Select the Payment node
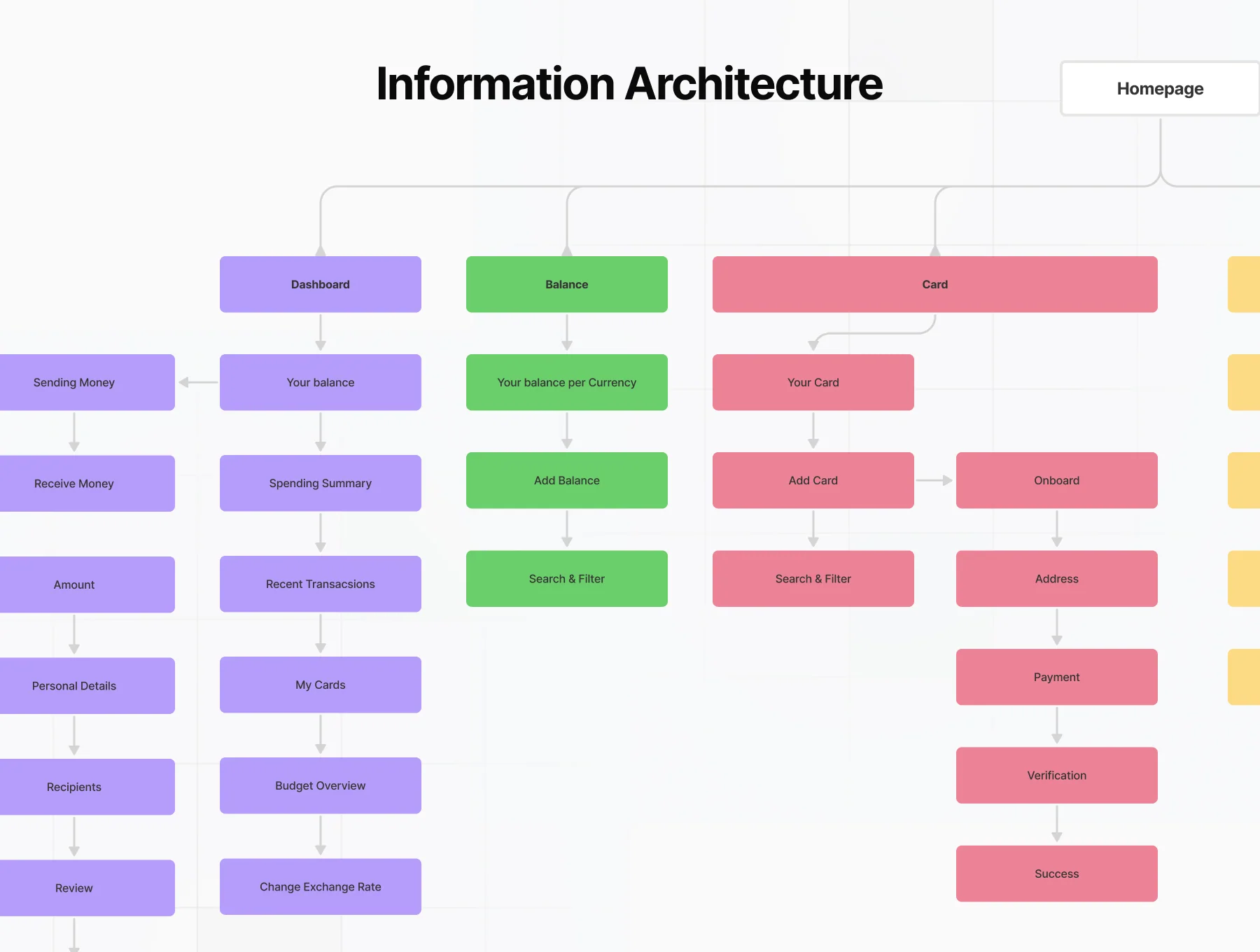 point(1057,677)
